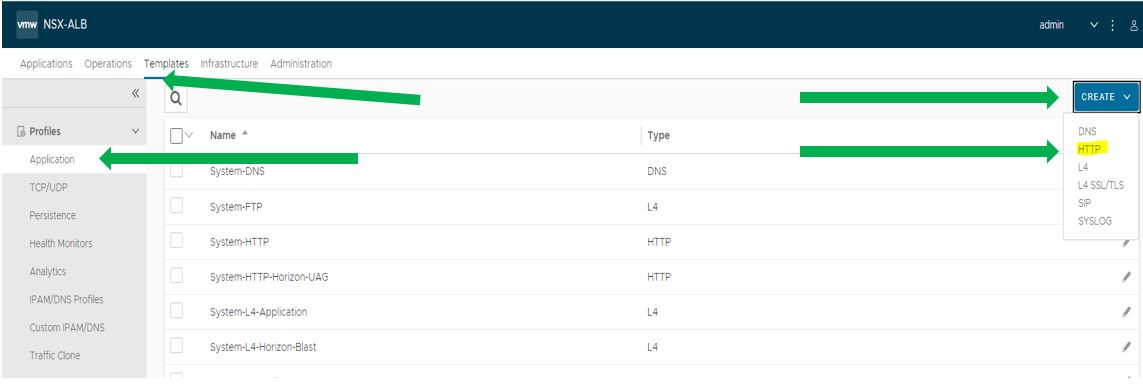Collapse sidebar with double chevron icon
1143x385 pixels.
tap(135, 93)
